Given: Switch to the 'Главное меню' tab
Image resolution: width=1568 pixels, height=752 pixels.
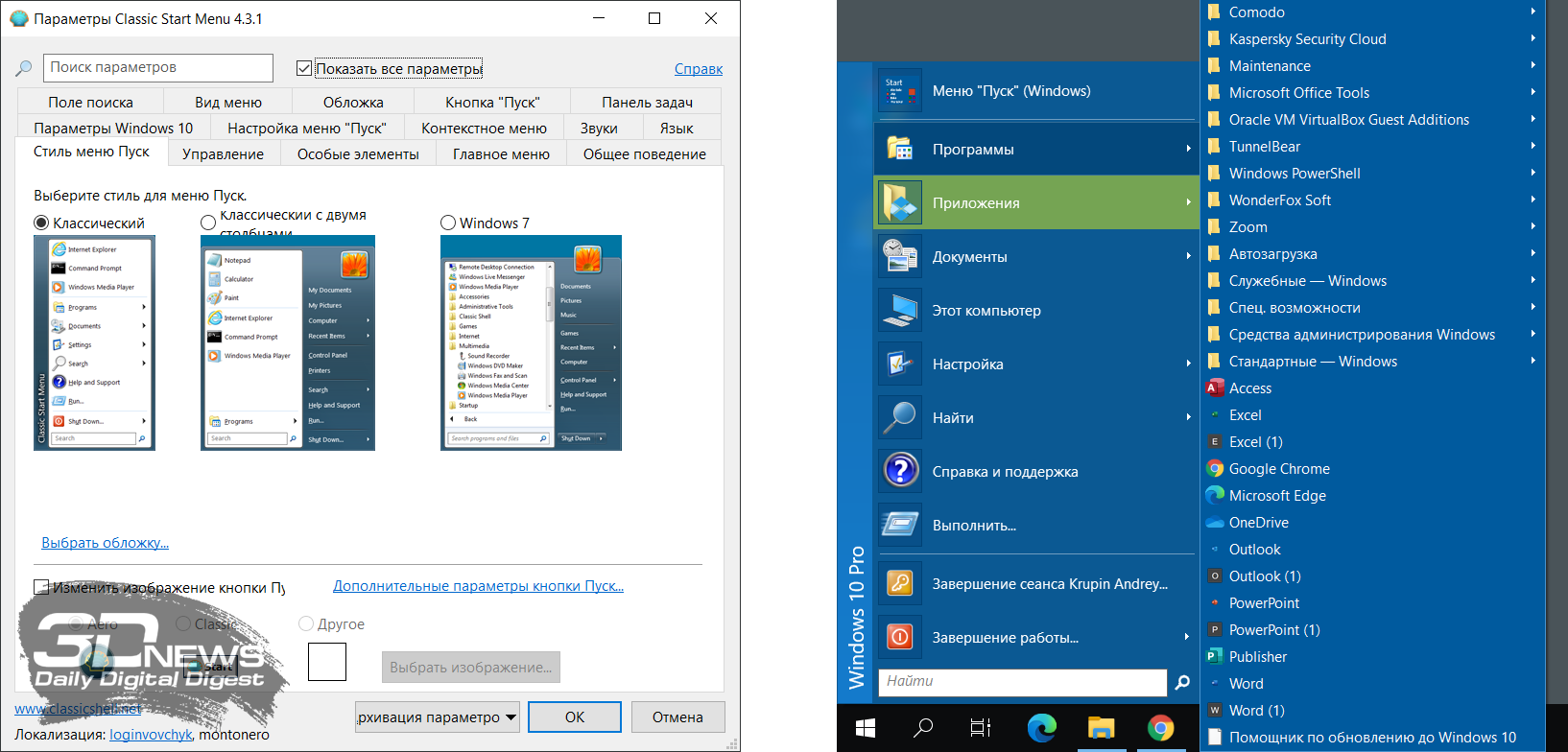Looking at the screenshot, I should pyautogui.click(x=501, y=153).
